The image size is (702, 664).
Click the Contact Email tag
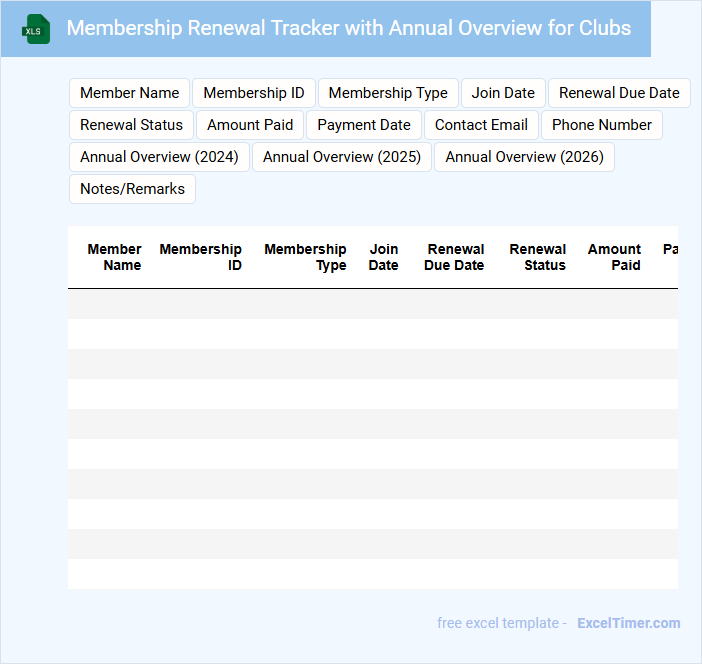(x=481, y=125)
